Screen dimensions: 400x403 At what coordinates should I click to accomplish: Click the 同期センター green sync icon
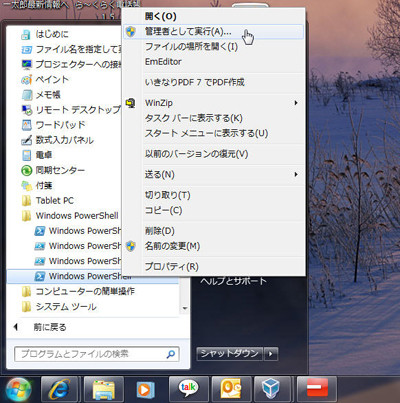click(x=26, y=171)
